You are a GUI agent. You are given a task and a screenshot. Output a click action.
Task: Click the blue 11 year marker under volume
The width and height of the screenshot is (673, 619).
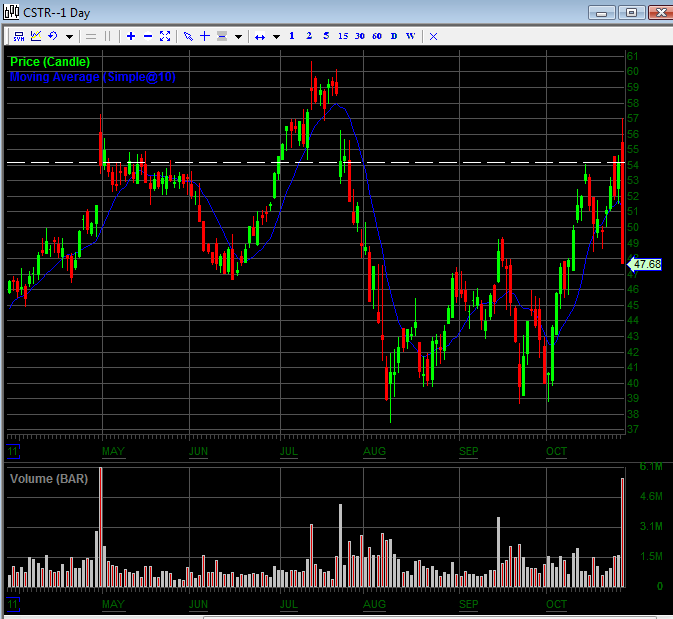coord(13,604)
